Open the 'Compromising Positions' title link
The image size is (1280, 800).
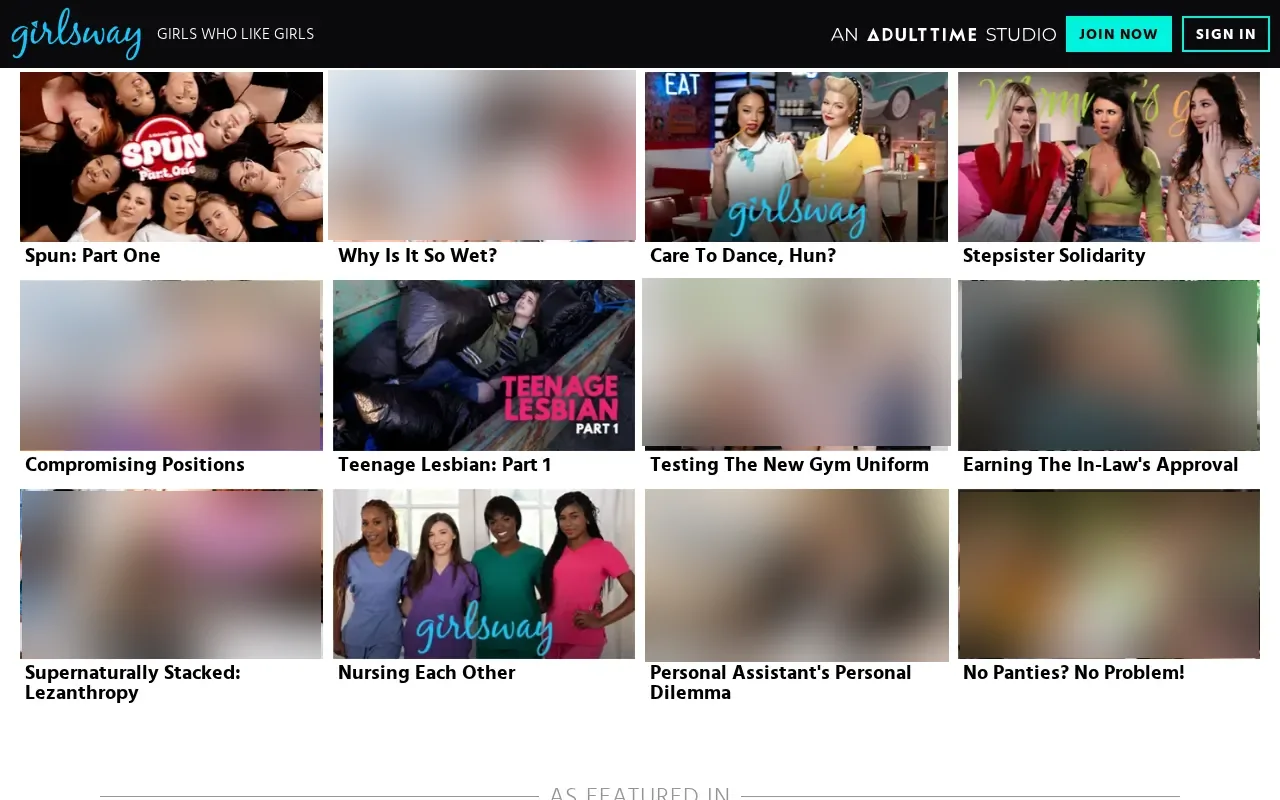[x=135, y=465]
